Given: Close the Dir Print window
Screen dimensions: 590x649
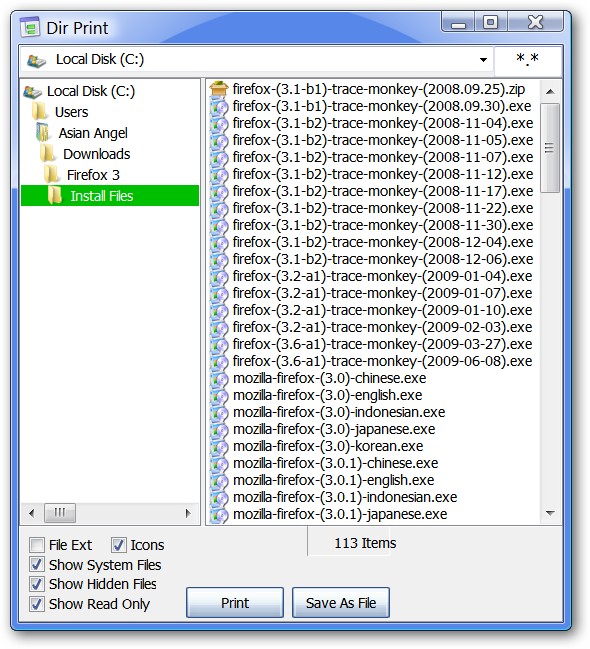Looking at the screenshot, I should click(x=535, y=22).
